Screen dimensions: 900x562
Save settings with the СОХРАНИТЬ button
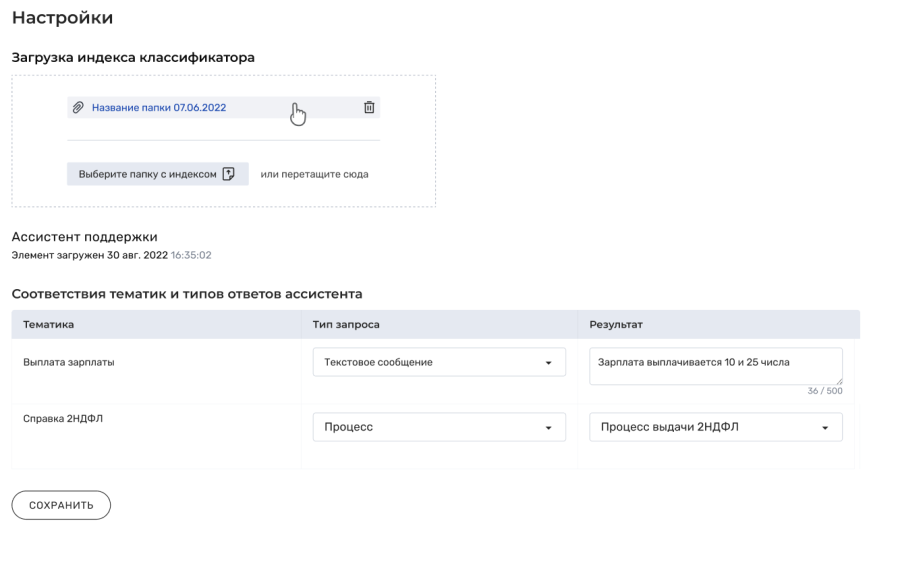coord(61,505)
